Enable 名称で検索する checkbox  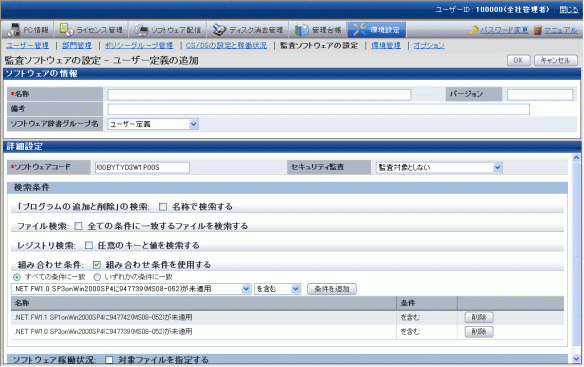tap(163, 207)
